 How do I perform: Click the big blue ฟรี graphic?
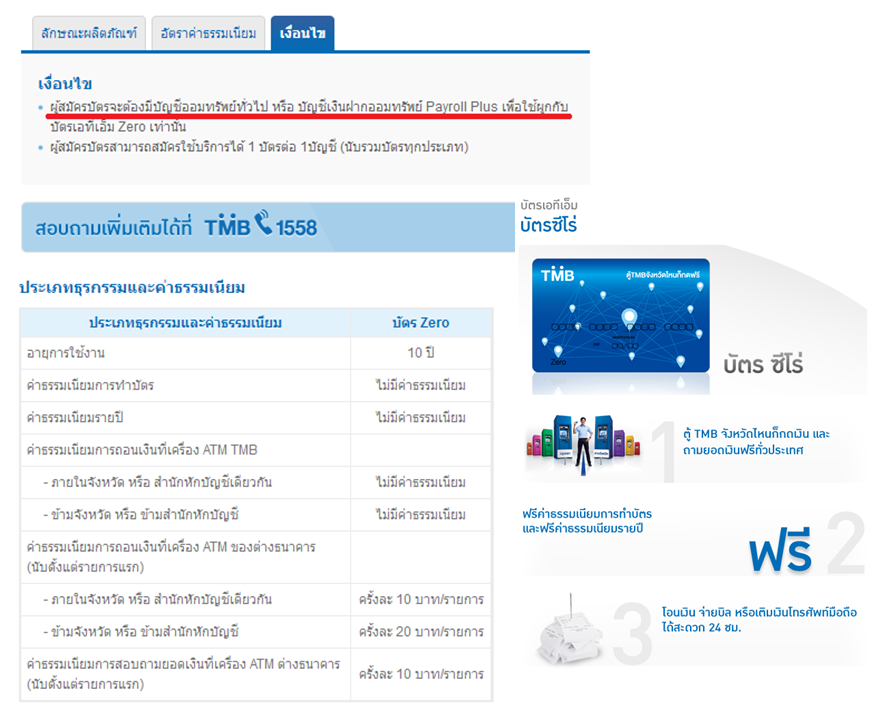pos(780,550)
